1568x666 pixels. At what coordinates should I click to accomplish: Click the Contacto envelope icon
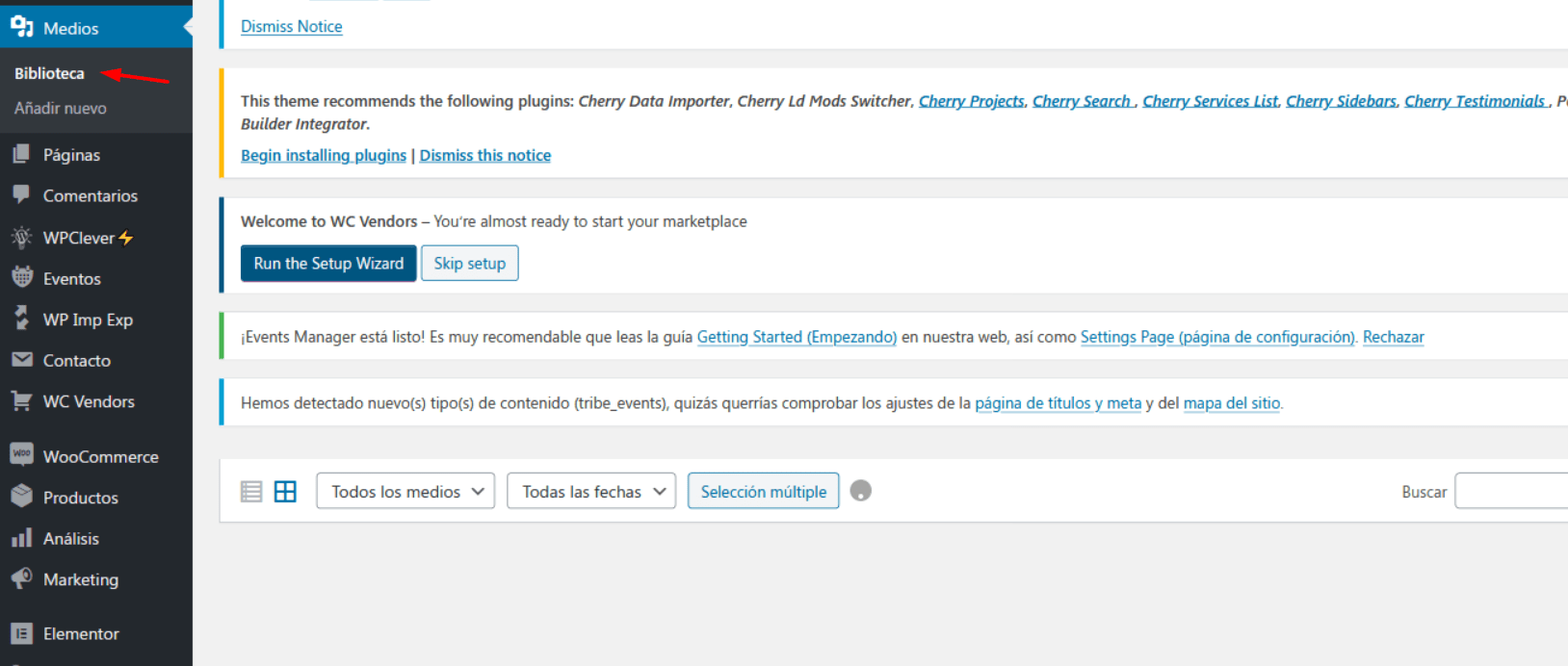(x=21, y=360)
